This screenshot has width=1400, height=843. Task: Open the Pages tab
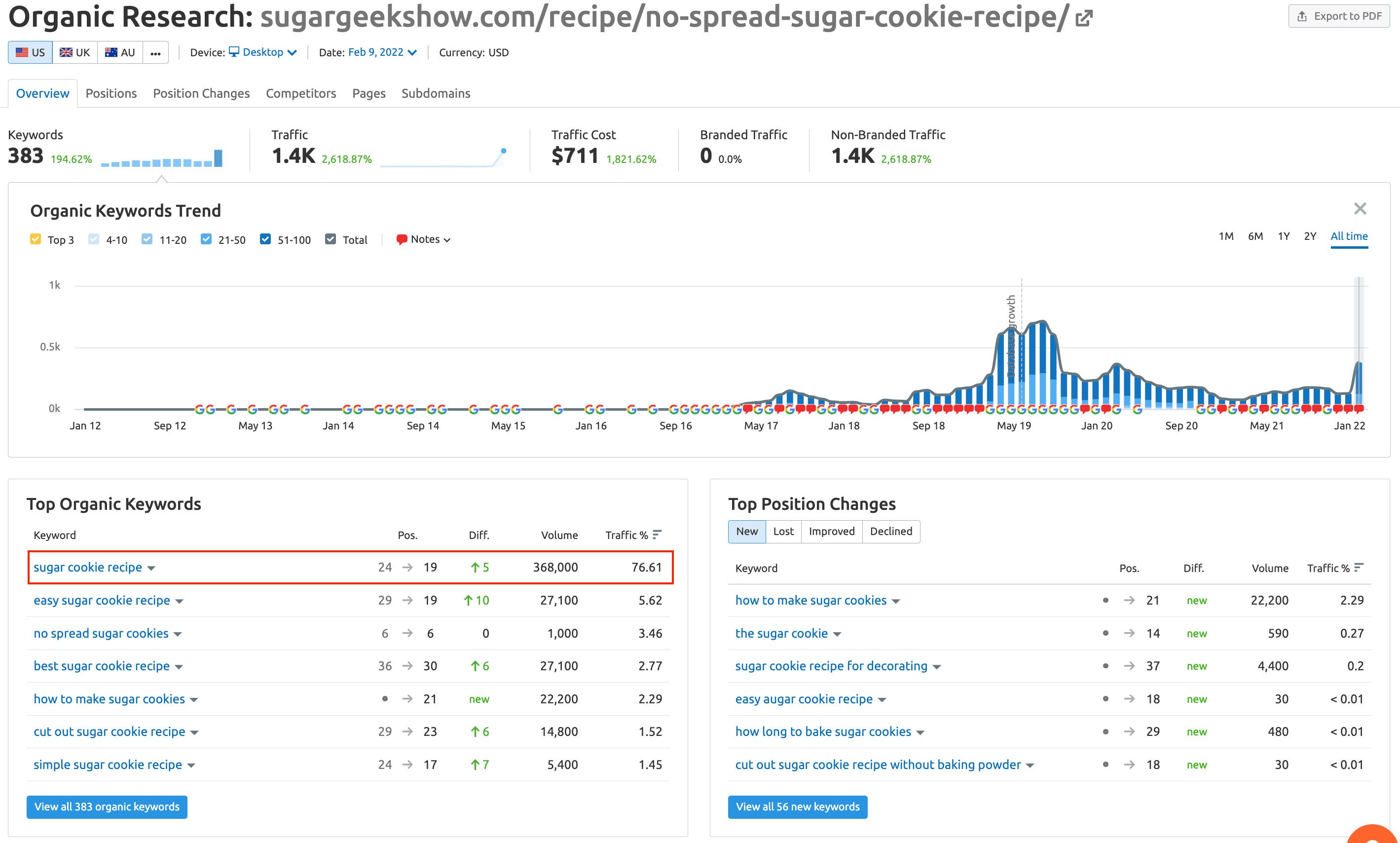369,93
